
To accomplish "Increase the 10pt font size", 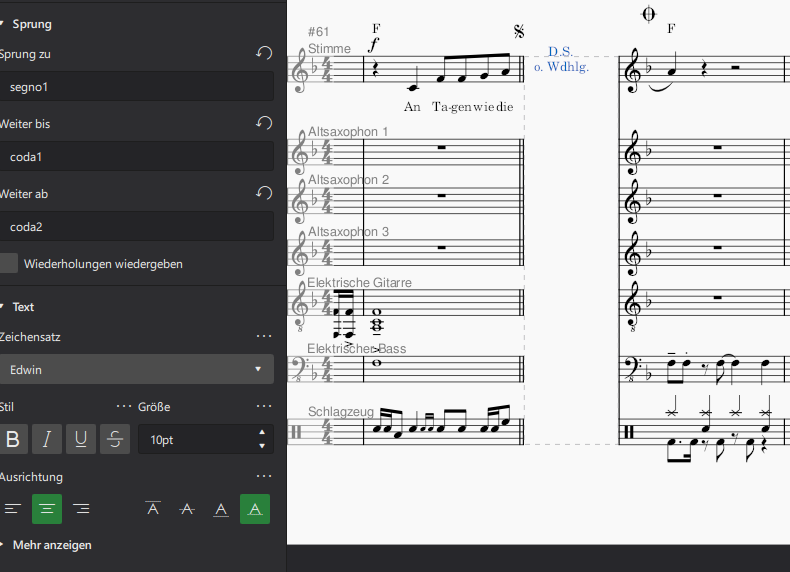I will pos(262,433).
